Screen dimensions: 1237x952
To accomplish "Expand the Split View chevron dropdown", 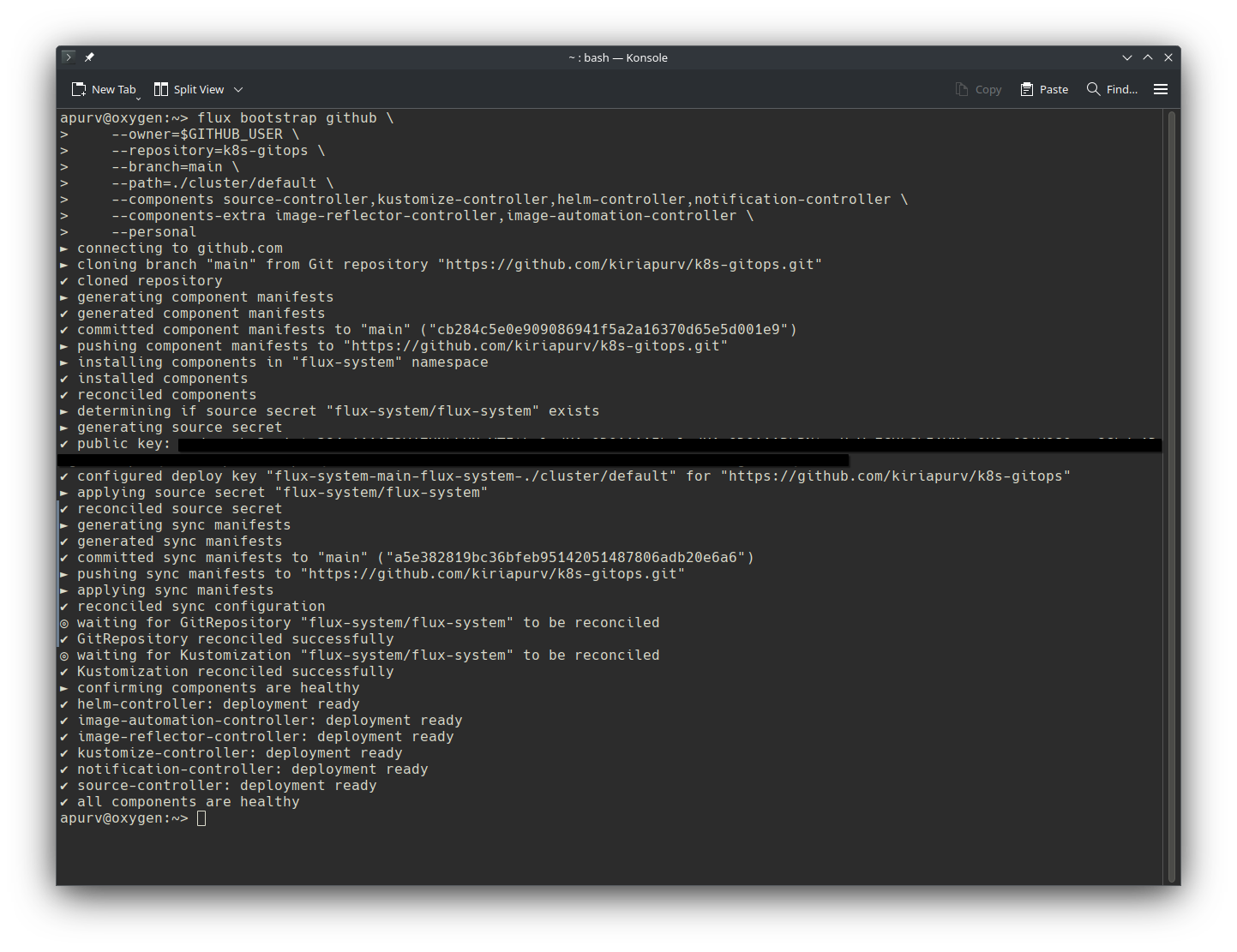I will tap(238, 89).
